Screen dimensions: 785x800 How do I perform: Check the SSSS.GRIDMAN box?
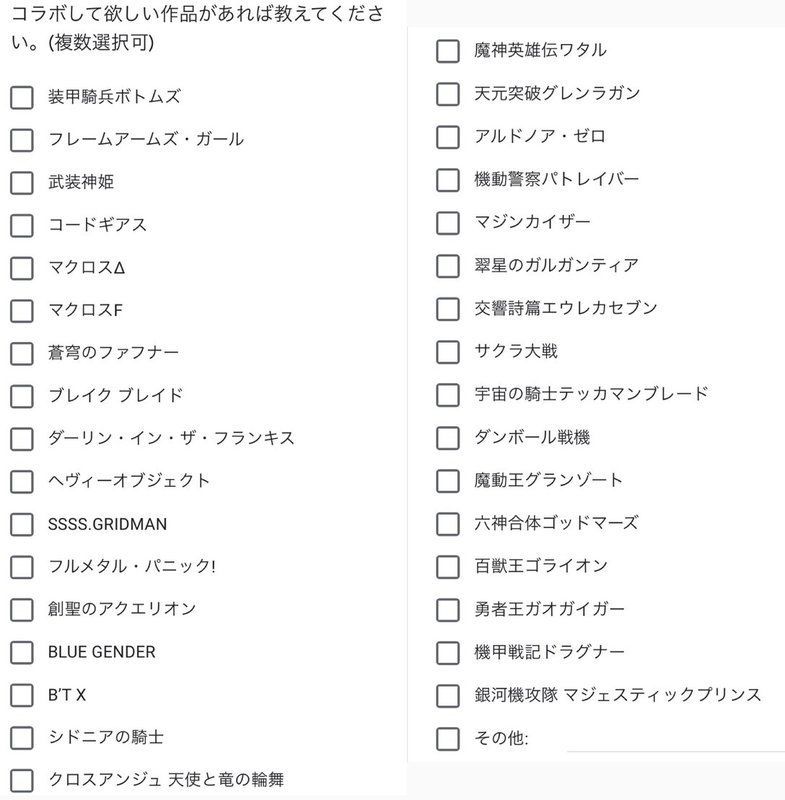pyautogui.click(x=22, y=524)
